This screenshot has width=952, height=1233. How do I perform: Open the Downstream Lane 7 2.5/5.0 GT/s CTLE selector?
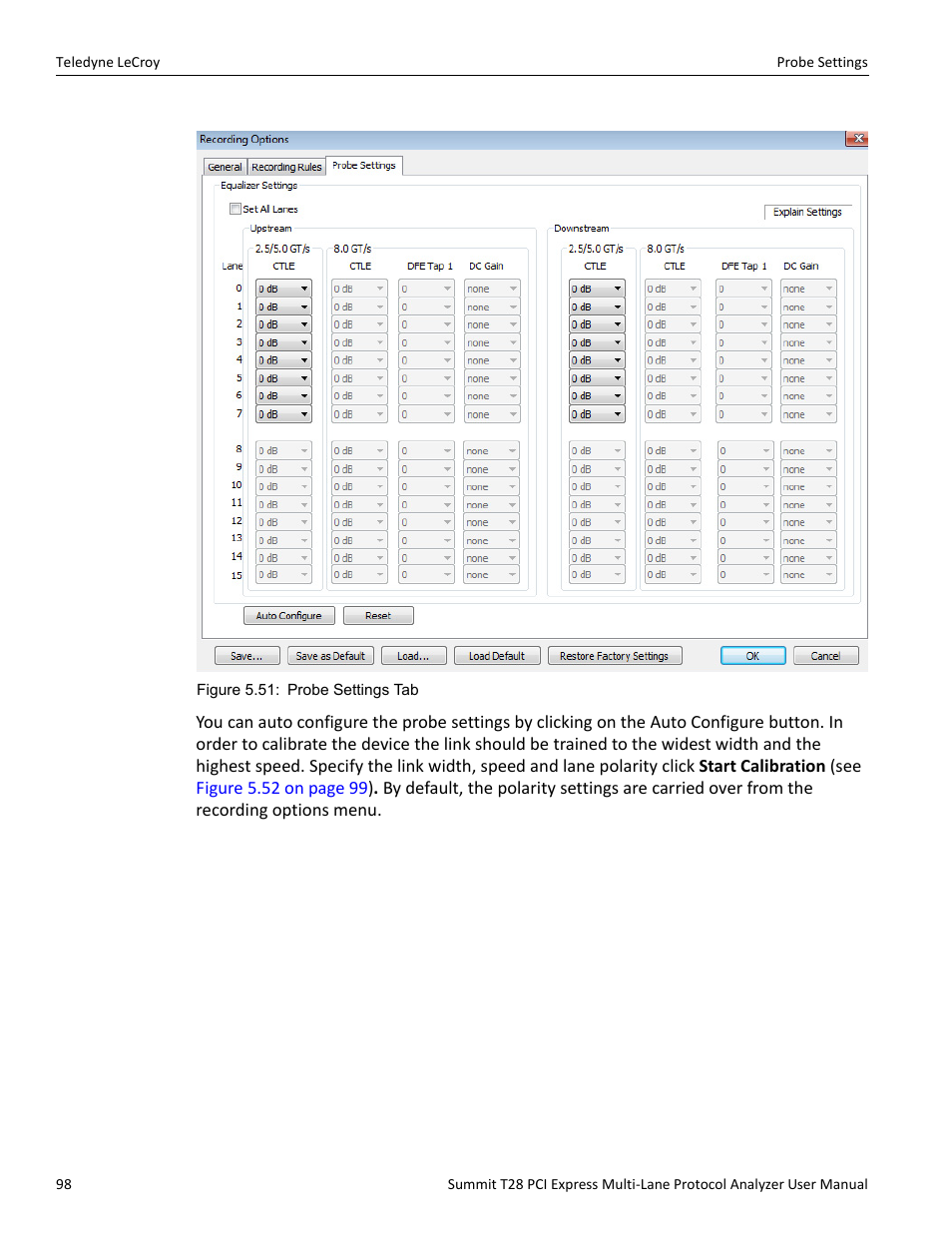(x=596, y=412)
